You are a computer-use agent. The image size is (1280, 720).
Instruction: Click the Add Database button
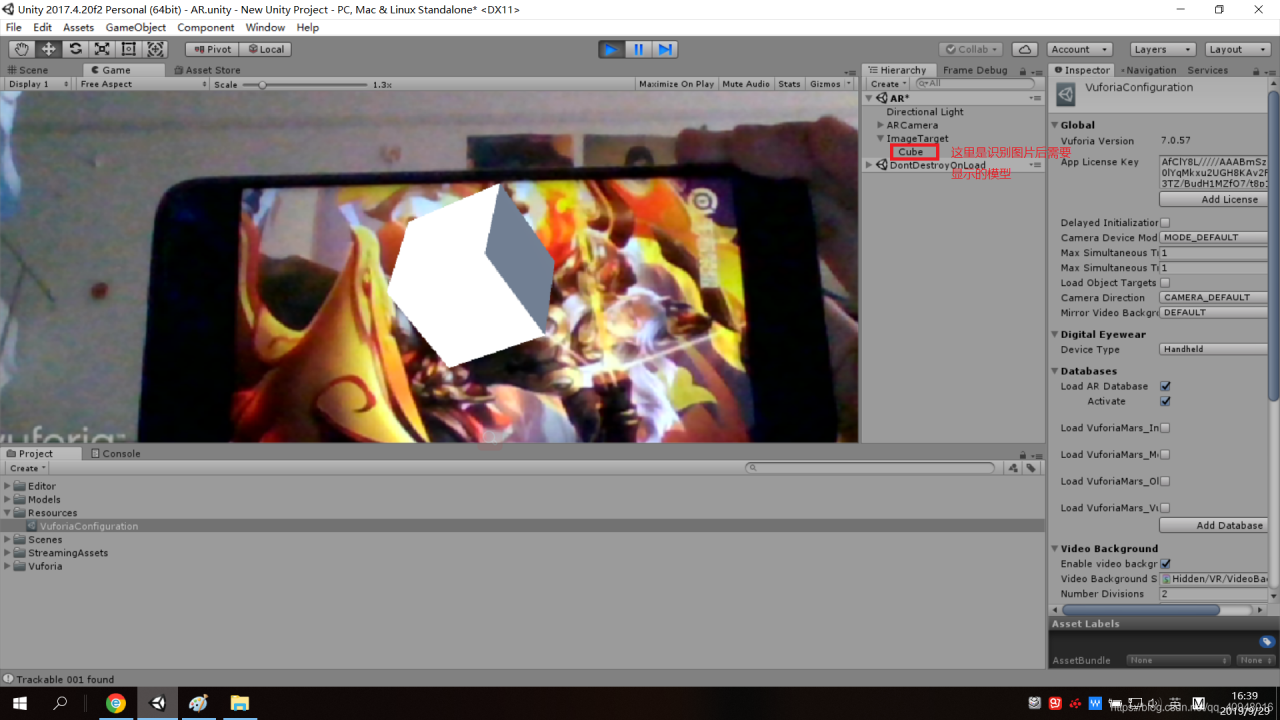[x=1214, y=525]
